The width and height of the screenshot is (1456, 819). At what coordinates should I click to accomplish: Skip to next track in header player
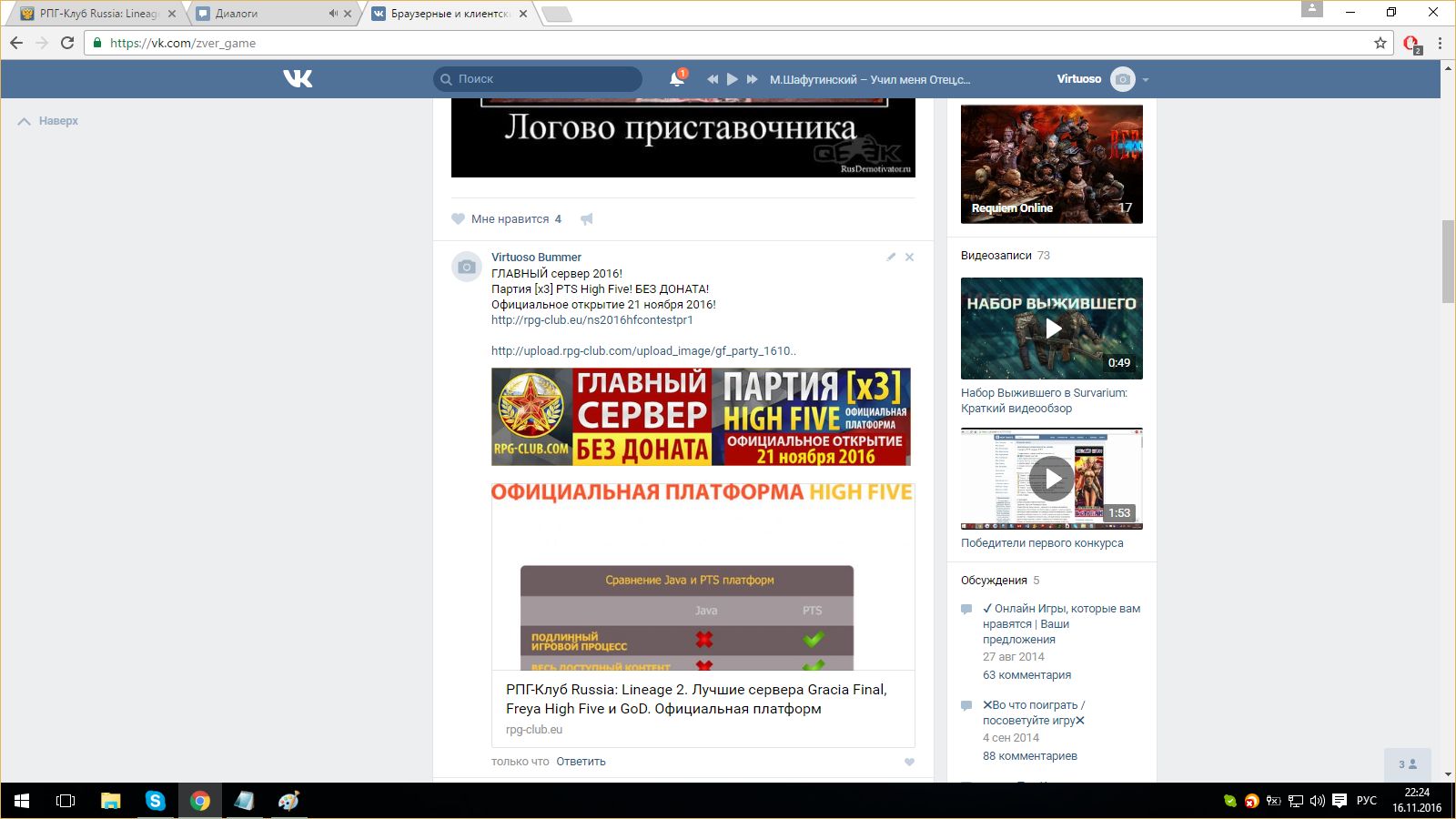pos(753,79)
